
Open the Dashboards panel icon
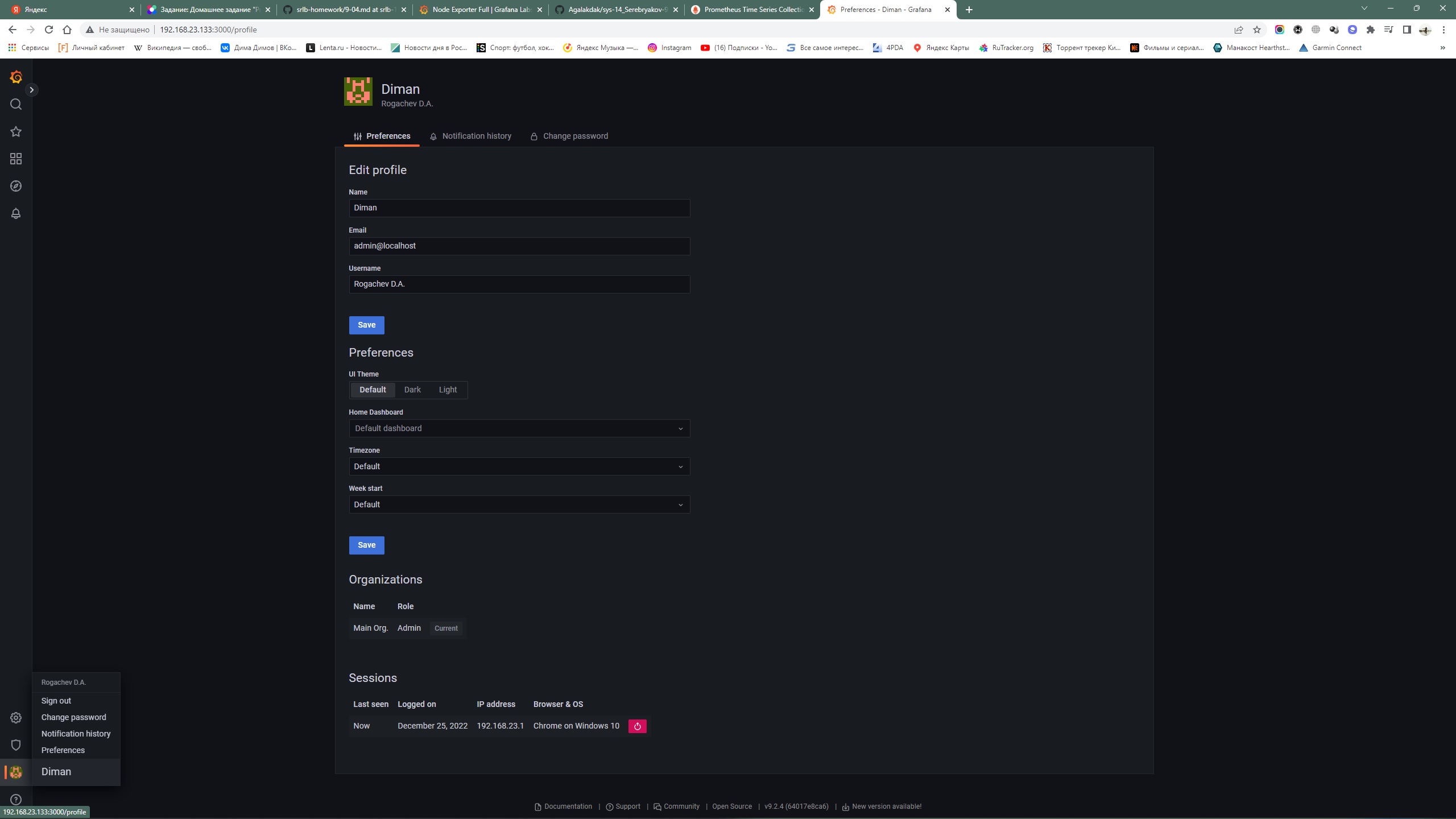16,159
